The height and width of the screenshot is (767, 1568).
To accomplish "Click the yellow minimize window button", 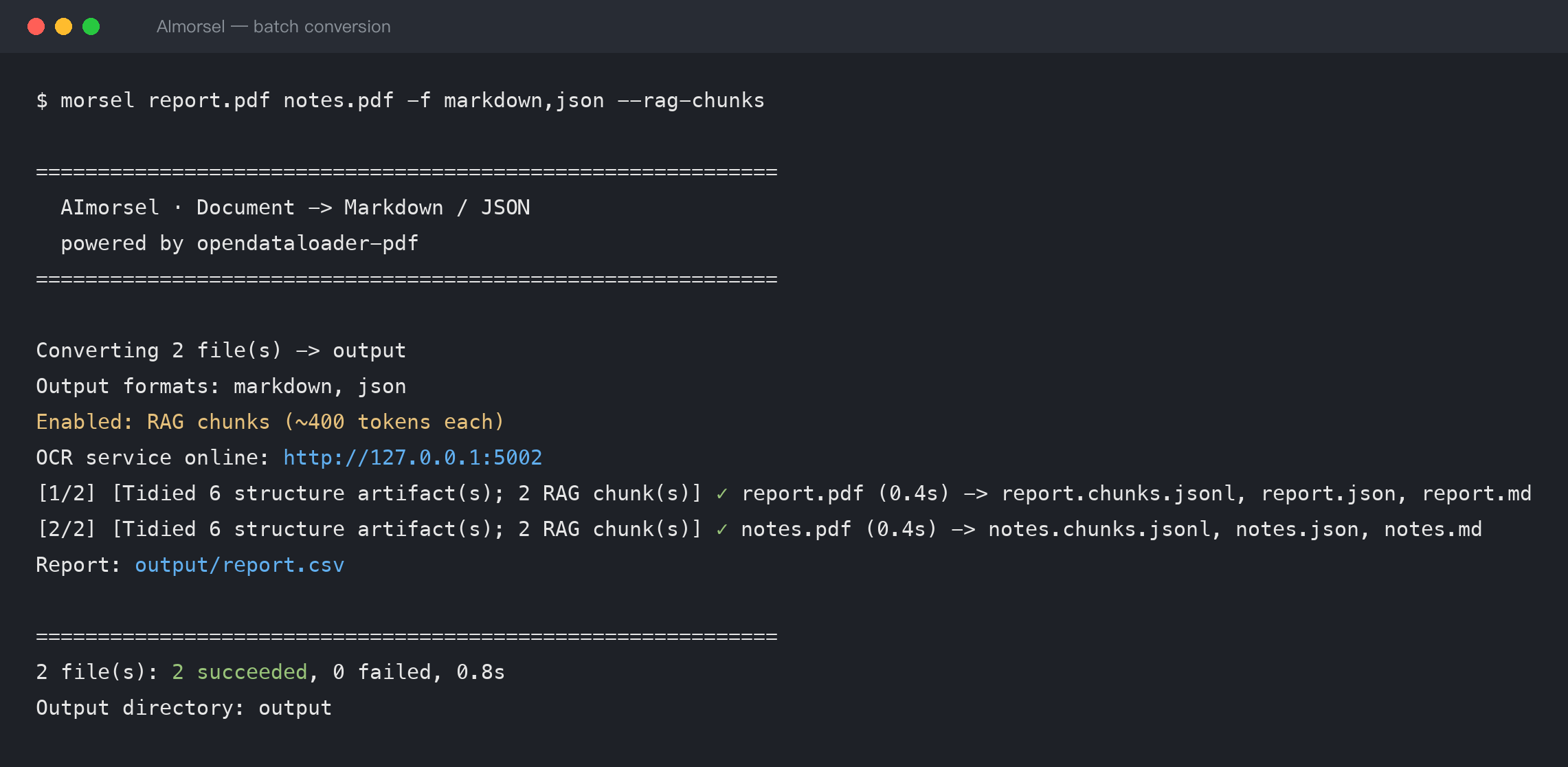I will [x=63, y=26].
